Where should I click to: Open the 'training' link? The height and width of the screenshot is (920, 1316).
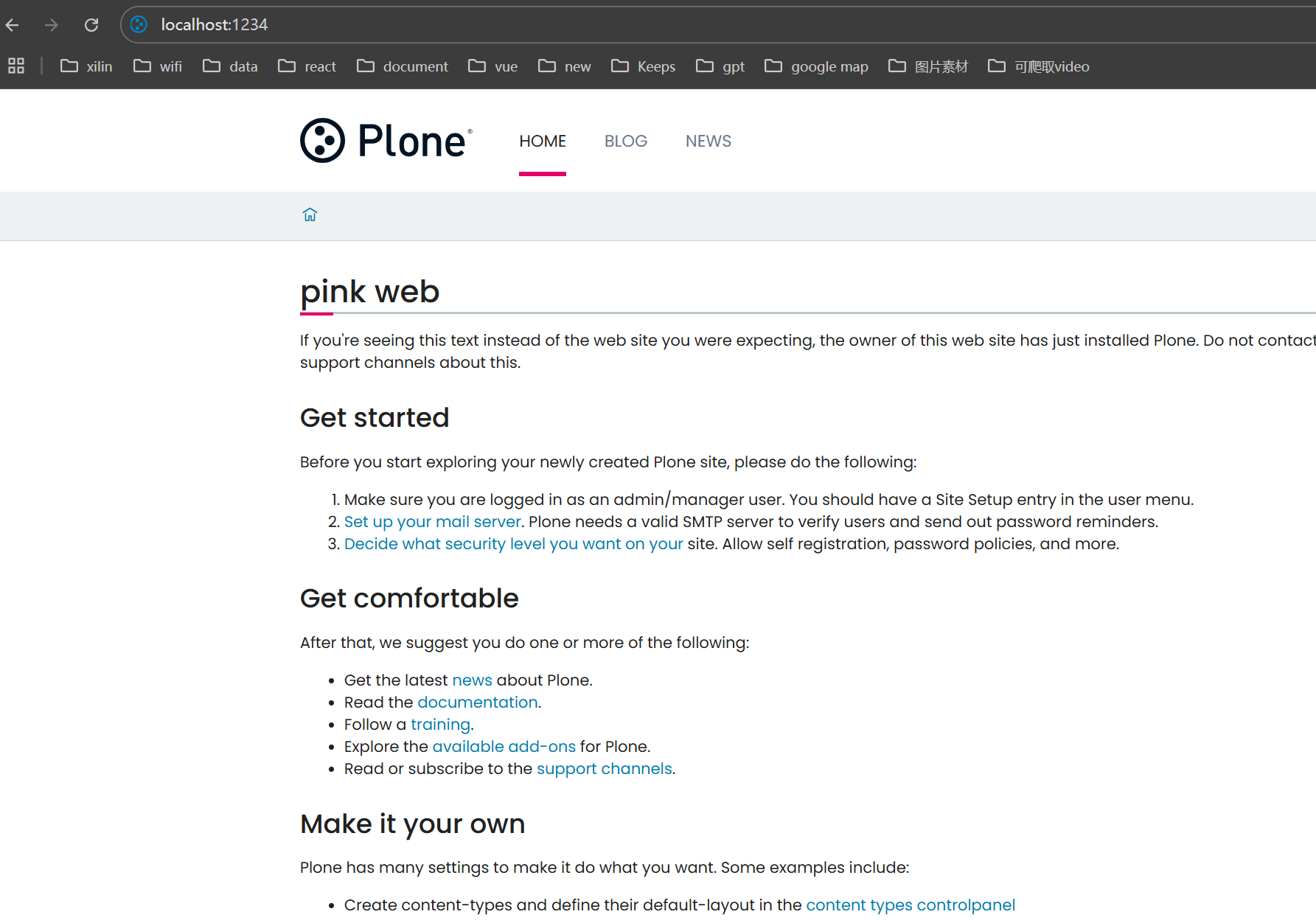pyautogui.click(x=440, y=725)
